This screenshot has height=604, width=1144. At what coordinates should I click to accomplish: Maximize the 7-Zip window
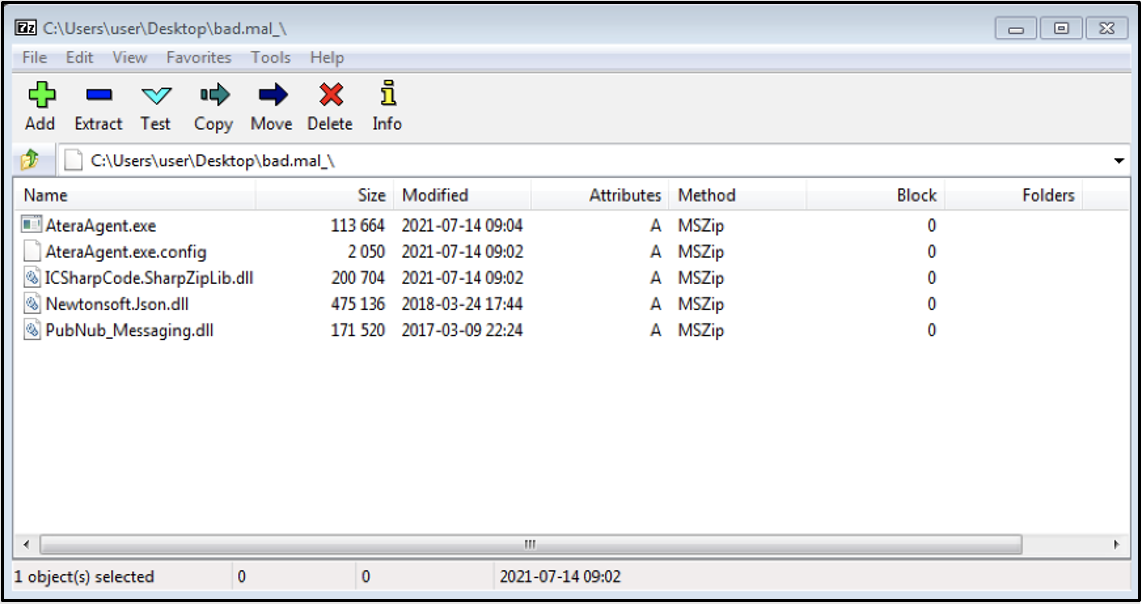pyautogui.click(x=1062, y=28)
